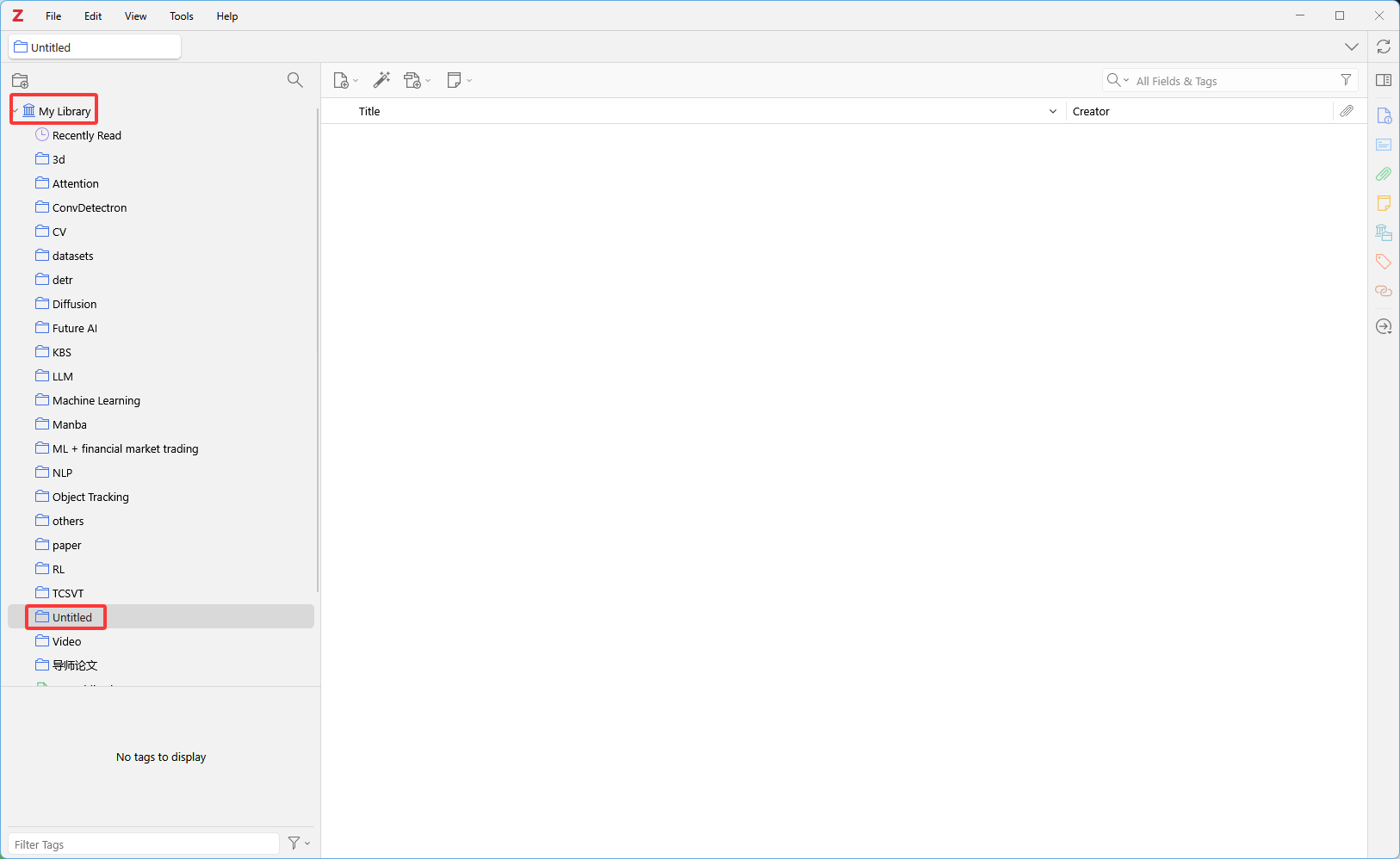Select the LLM collection

[161, 376]
